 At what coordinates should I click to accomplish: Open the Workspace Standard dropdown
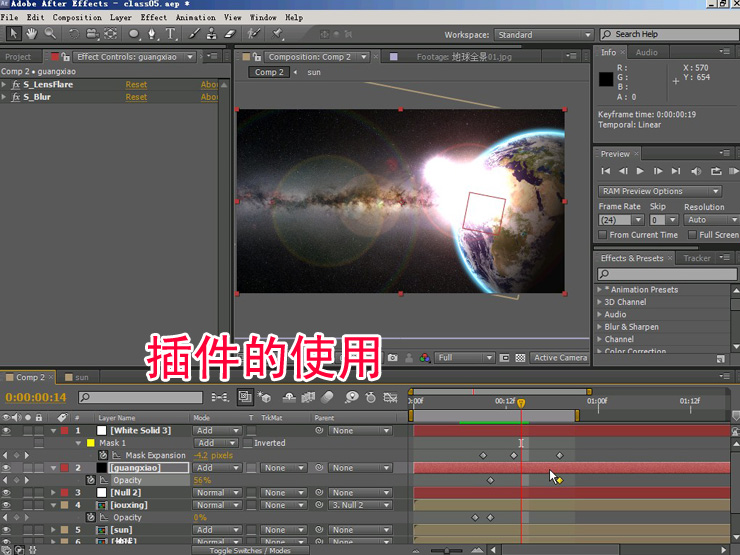click(x=545, y=35)
